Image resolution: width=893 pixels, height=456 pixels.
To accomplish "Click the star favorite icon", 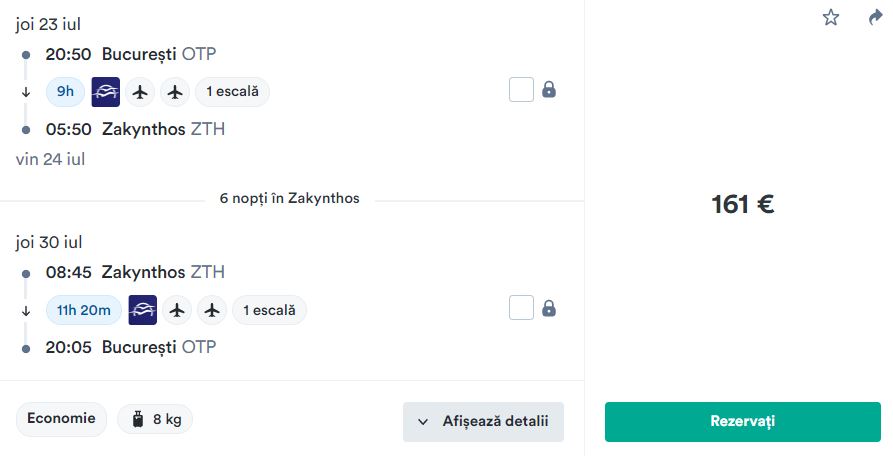I will pyautogui.click(x=831, y=18).
